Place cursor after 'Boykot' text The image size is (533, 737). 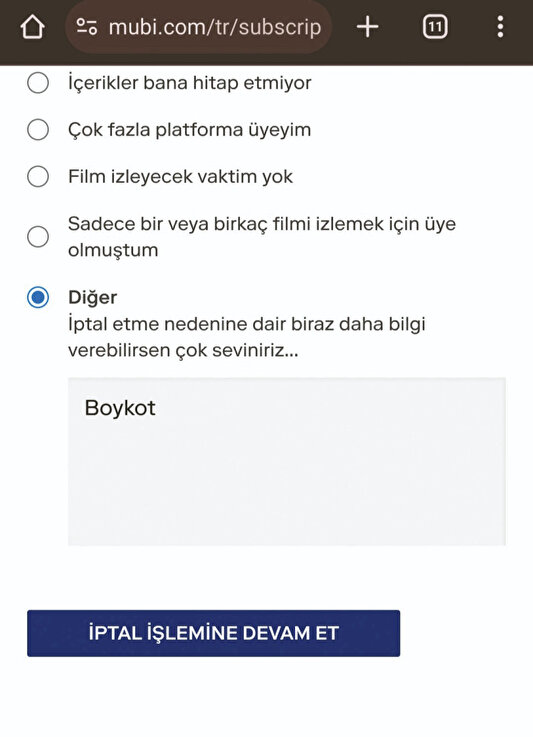pyautogui.click(x=158, y=408)
